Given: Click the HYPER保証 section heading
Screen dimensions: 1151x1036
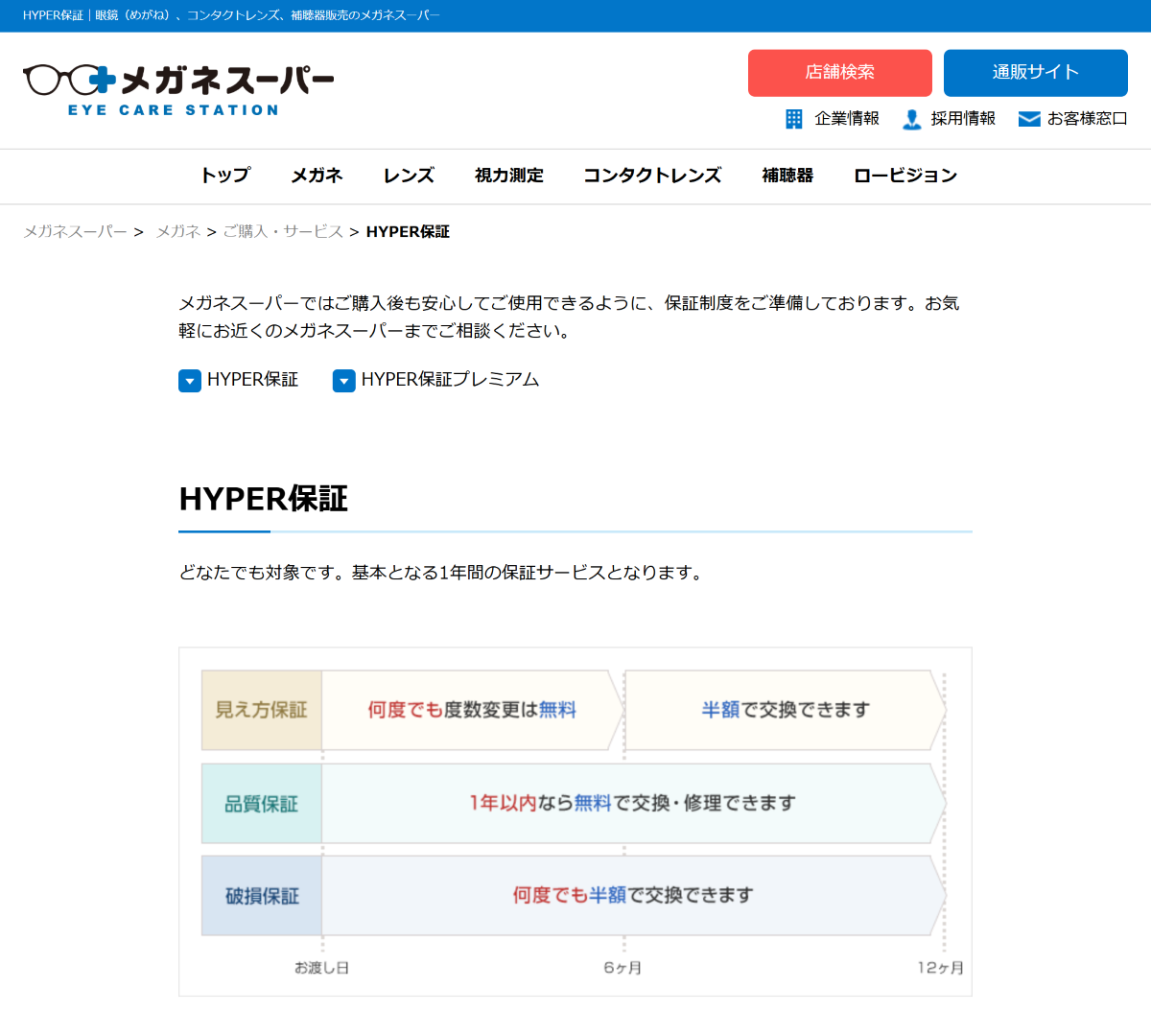Looking at the screenshot, I should coord(264,500).
